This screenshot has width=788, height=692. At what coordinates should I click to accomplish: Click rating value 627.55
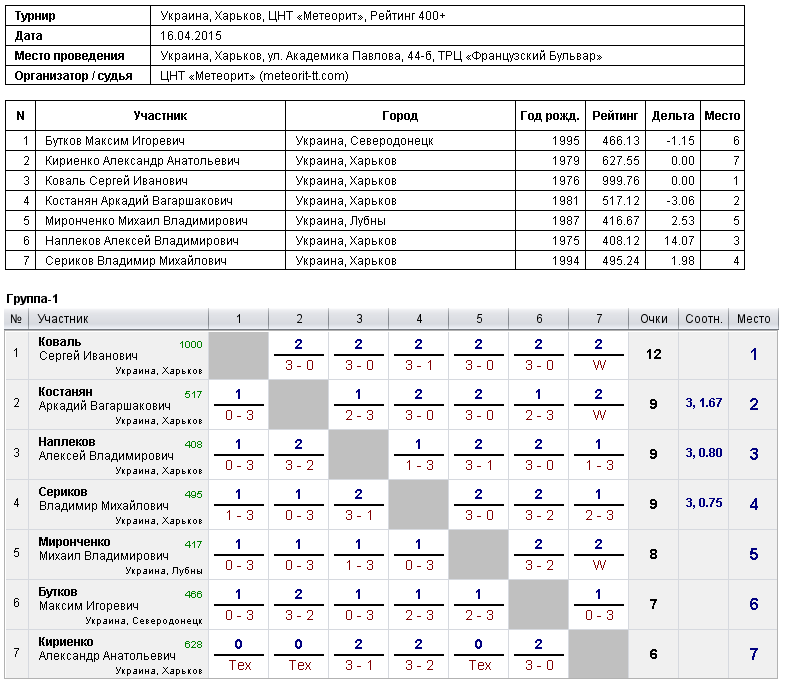pos(621,161)
